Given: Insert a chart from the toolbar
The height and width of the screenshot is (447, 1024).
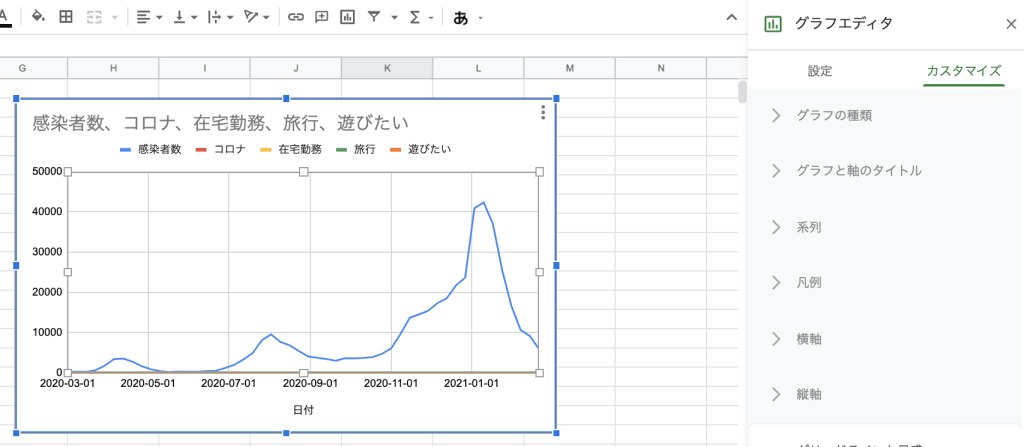Looking at the screenshot, I should pyautogui.click(x=347, y=18).
